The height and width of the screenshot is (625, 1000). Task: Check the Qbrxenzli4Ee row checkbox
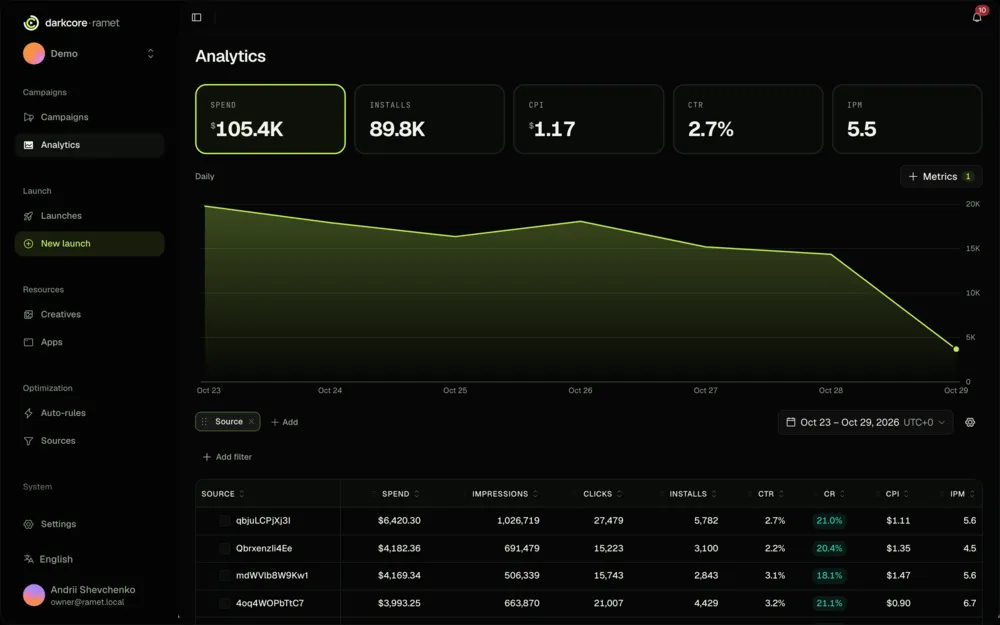pyautogui.click(x=224, y=548)
